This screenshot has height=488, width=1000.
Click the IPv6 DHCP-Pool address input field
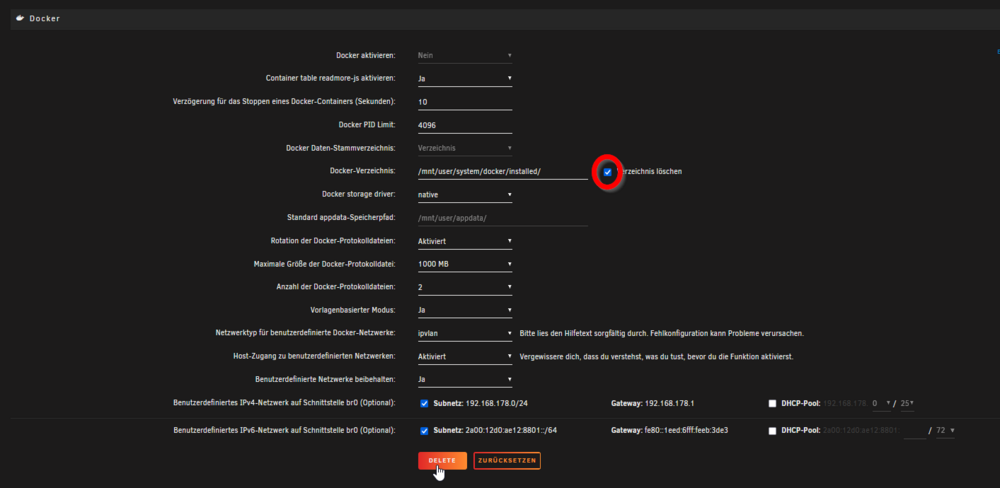coord(915,431)
